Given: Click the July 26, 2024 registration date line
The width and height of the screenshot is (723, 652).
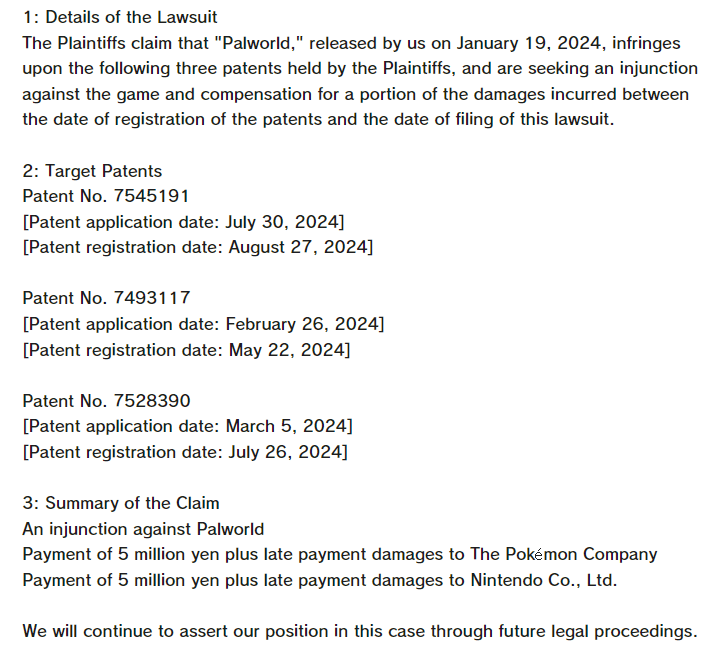Looking at the screenshot, I should [x=185, y=452].
